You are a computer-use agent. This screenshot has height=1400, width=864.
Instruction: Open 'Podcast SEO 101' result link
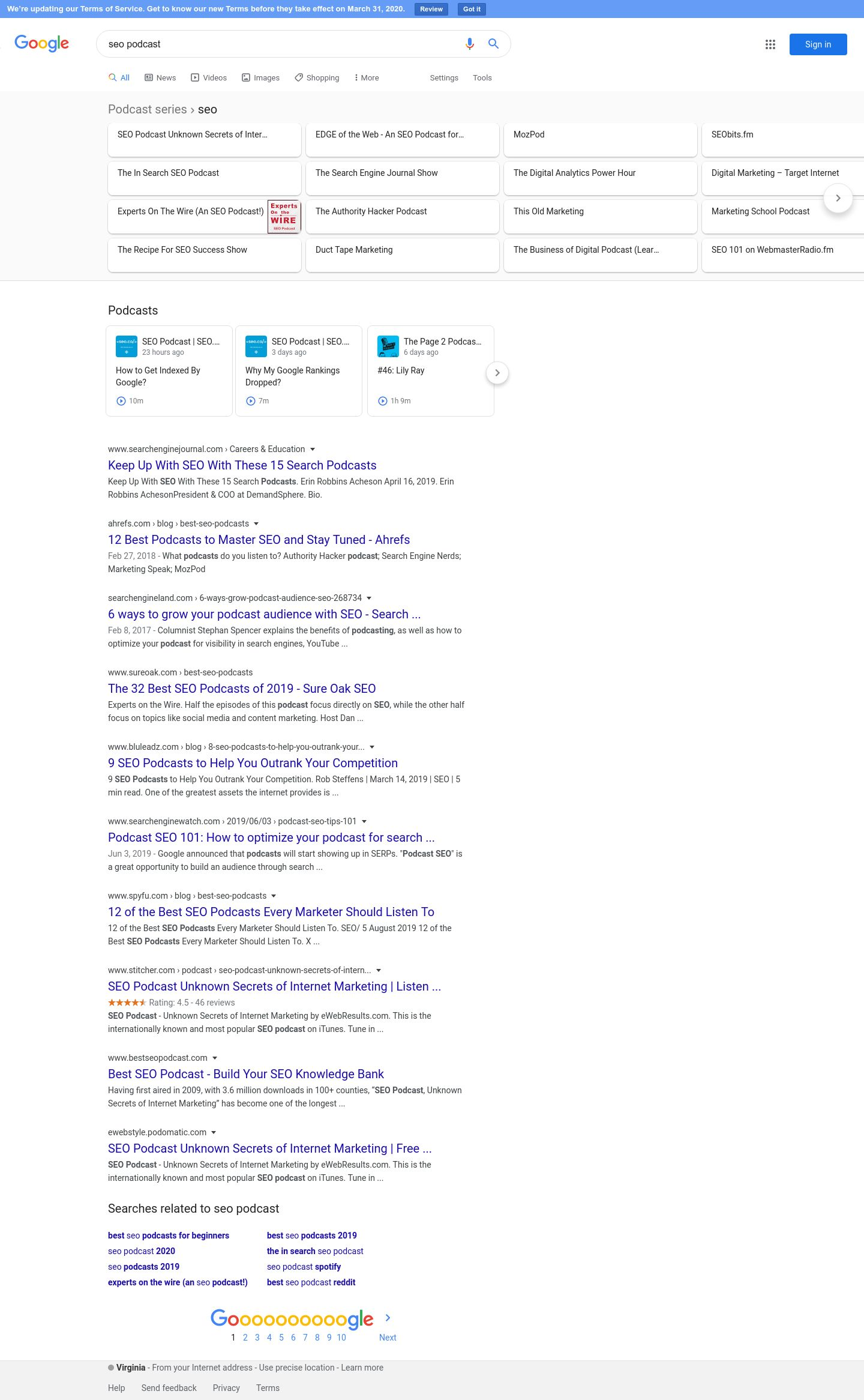click(x=271, y=837)
